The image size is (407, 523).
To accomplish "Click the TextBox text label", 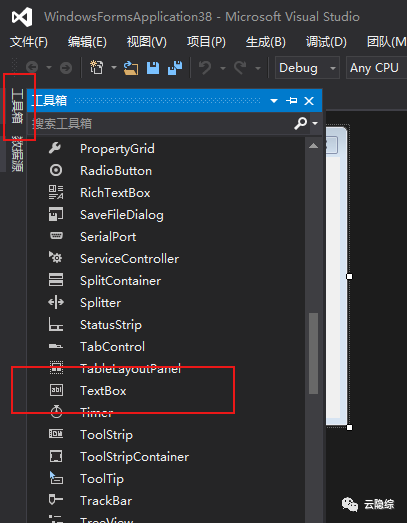I will (103, 391).
